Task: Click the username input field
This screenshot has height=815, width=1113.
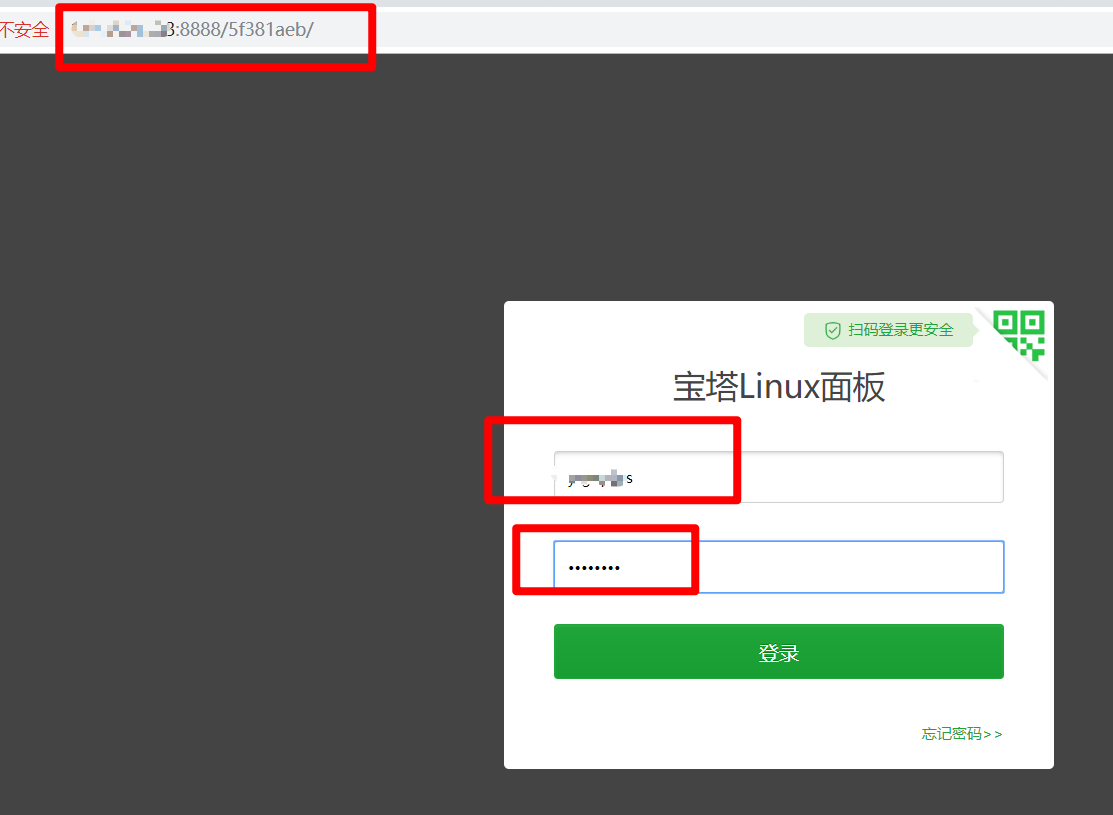Action: pyautogui.click(x=779, y=477)
